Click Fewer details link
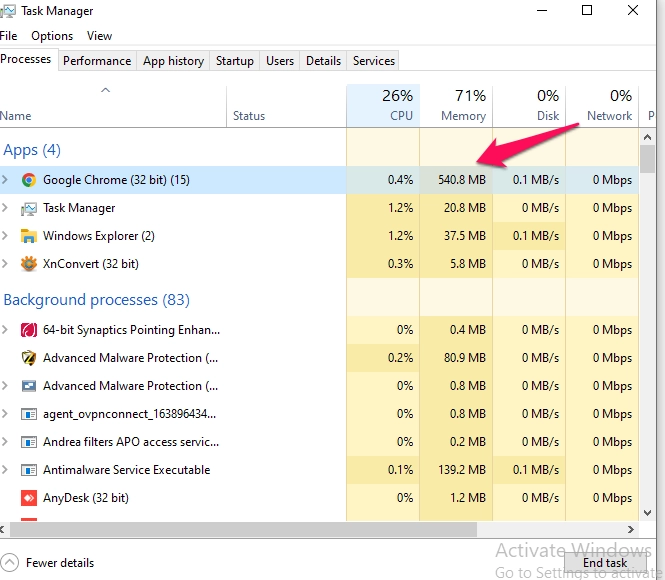 pos(60,563)
